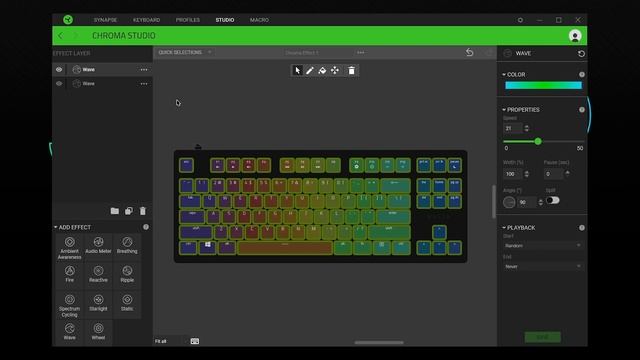Collapse the Add Effect section
The image size is (640, 360).
[x=56, y=227]
